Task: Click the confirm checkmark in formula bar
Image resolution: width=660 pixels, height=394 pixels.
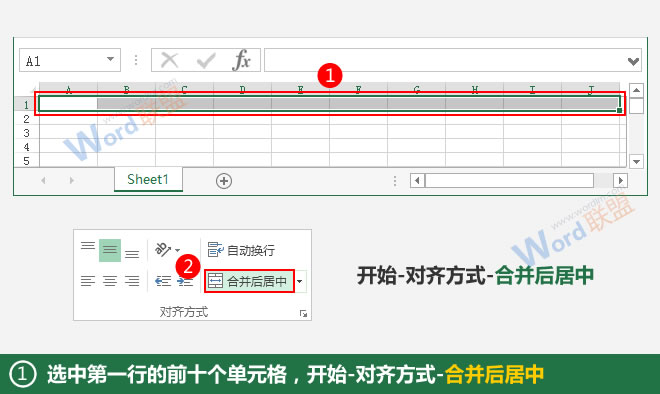Action: click(x=206, y=60)
